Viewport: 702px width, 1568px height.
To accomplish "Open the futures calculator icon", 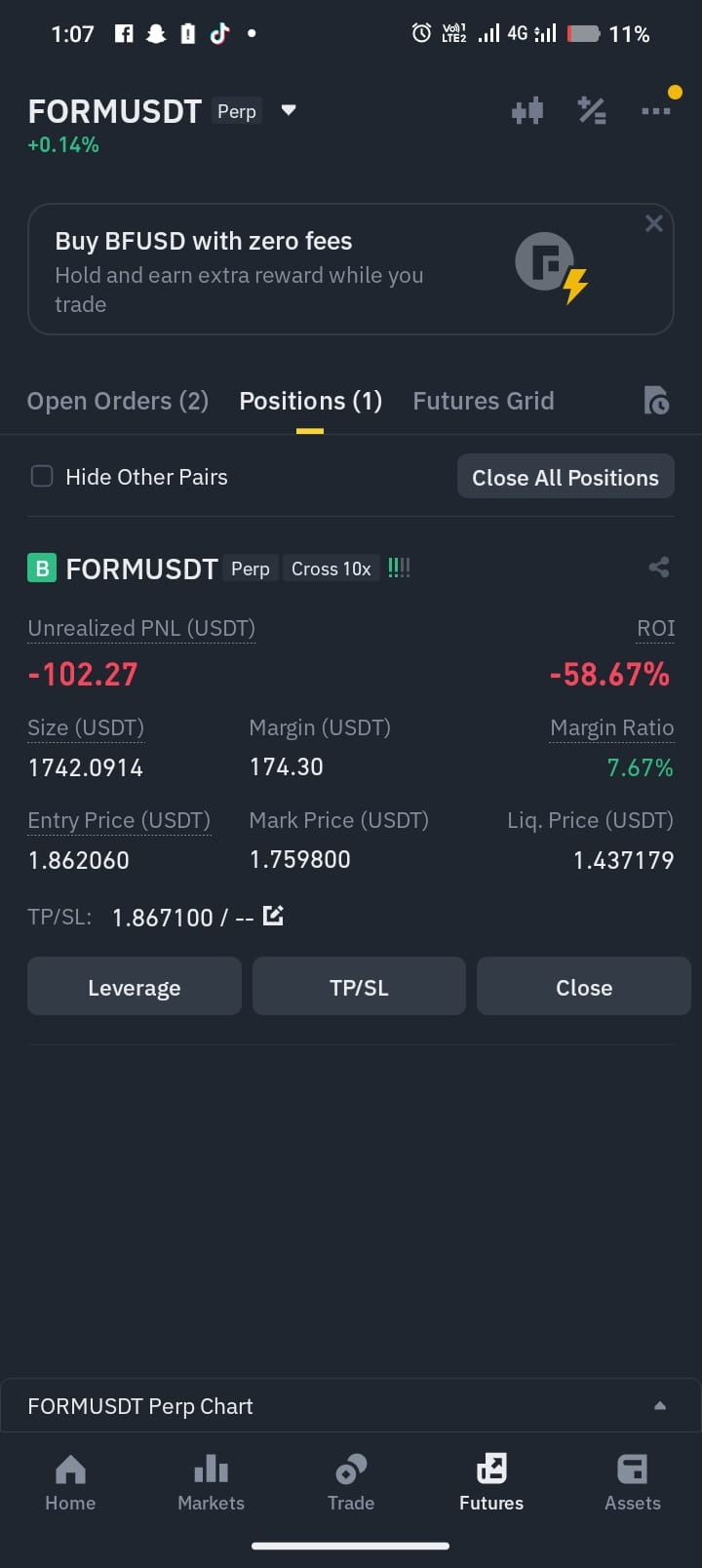I will [592, 111].
